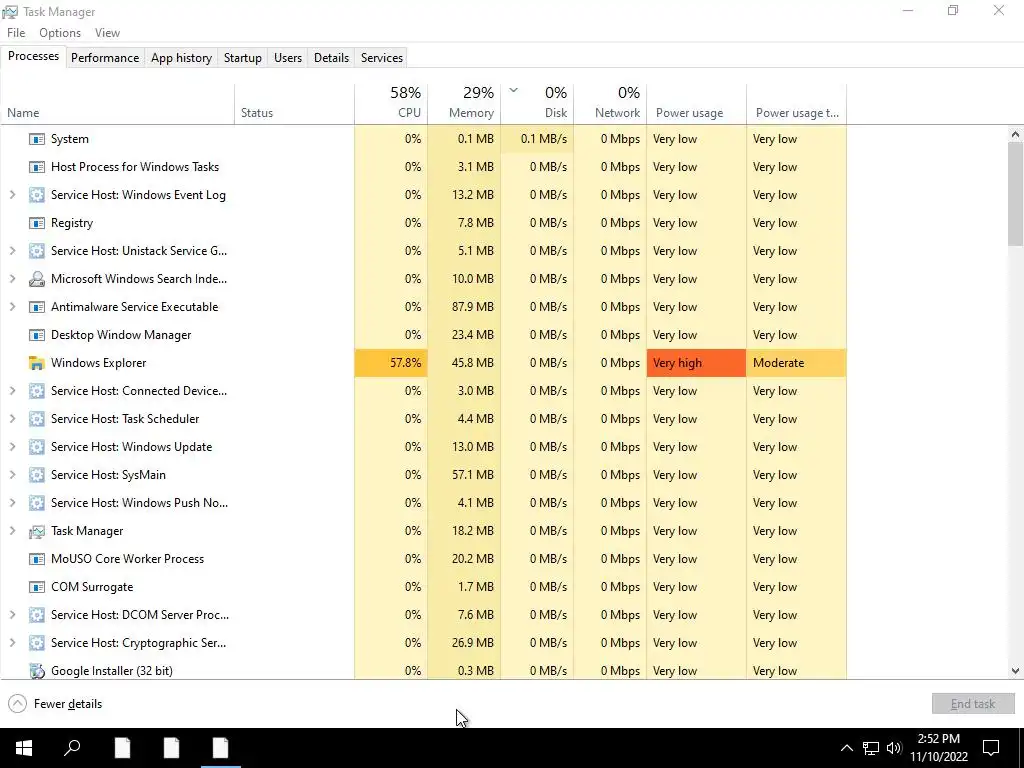Screen dimensions: 1024x768
Task: Open the Options menu
Action: (x=60, y=33)
